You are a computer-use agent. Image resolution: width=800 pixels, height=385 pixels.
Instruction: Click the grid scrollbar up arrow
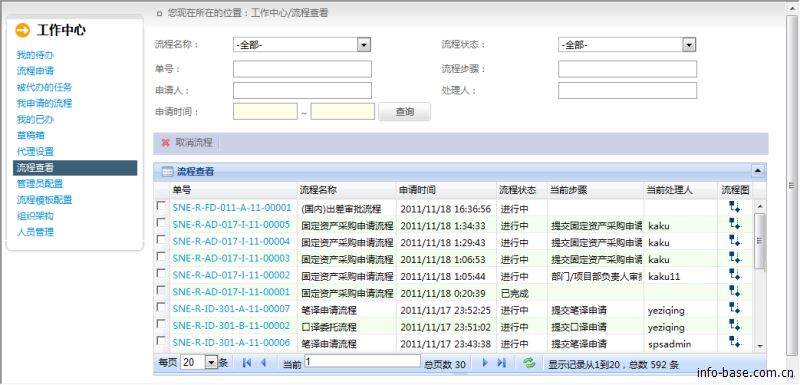point(760,207)
